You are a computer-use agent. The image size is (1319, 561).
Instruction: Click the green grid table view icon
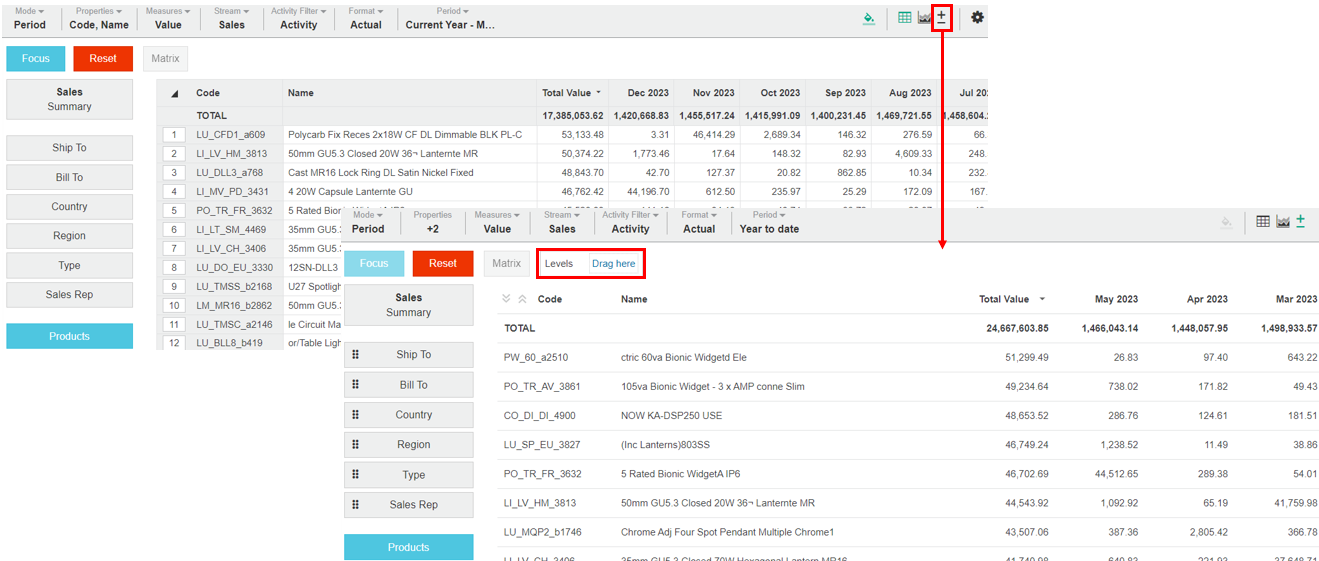[x=904, y=18]
